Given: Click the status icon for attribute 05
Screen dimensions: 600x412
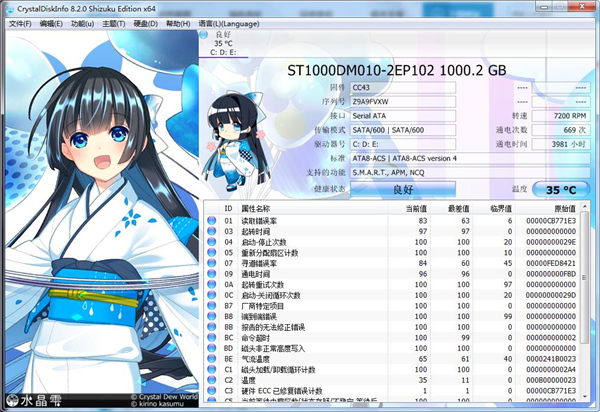Looking at the screenshot, I should tap(212, 252).
